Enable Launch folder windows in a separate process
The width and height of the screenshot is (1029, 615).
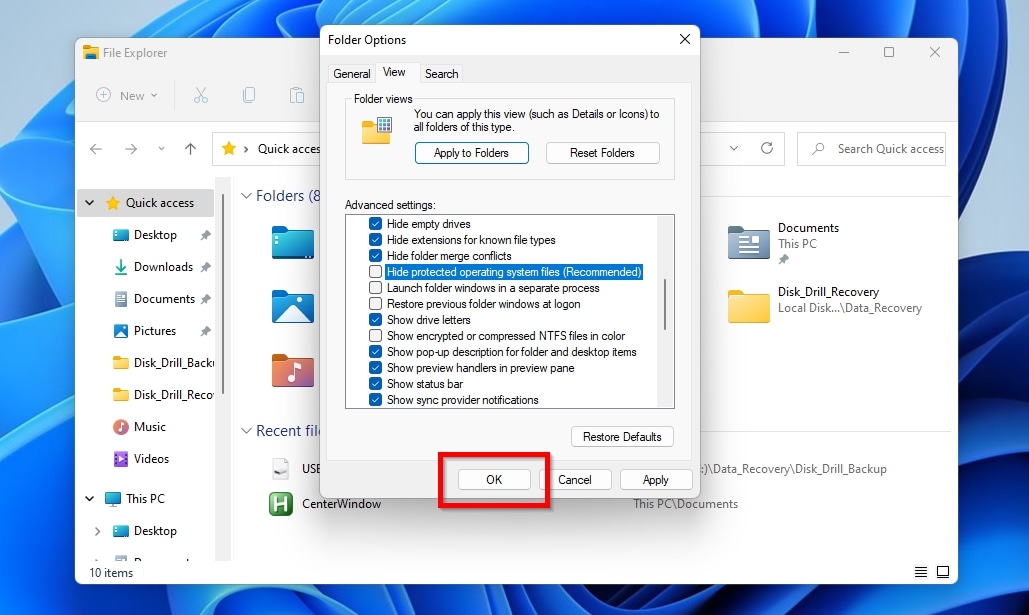[375, 287]
